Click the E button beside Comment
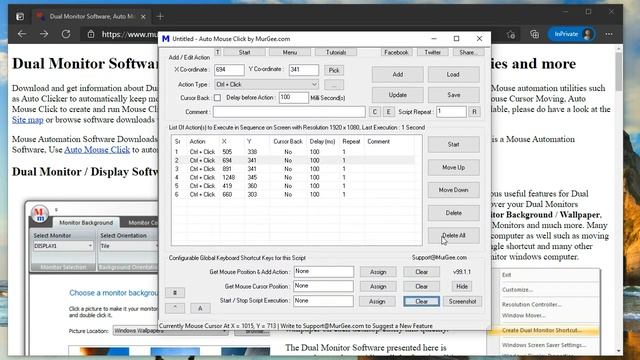 (x=389, y=111)
